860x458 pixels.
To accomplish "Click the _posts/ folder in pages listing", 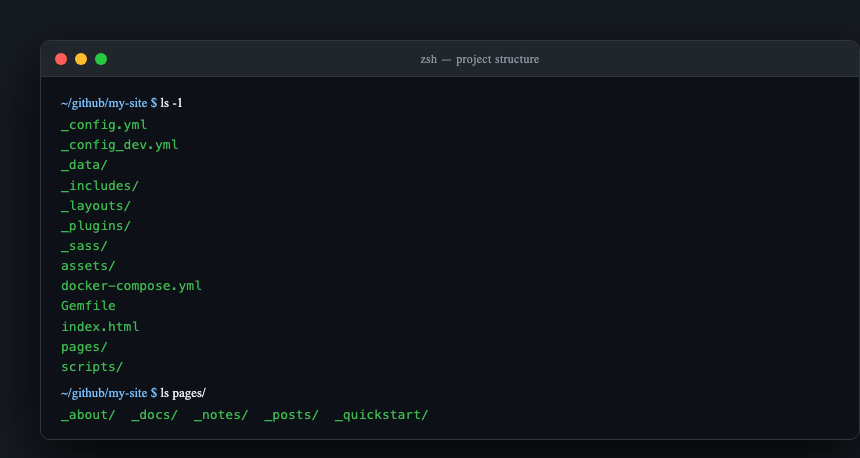I will (x=292, y=415).
